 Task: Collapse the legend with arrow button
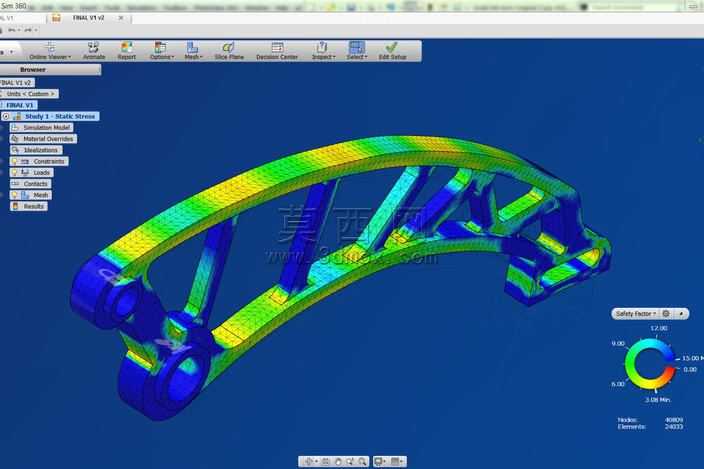click(681, 314)
